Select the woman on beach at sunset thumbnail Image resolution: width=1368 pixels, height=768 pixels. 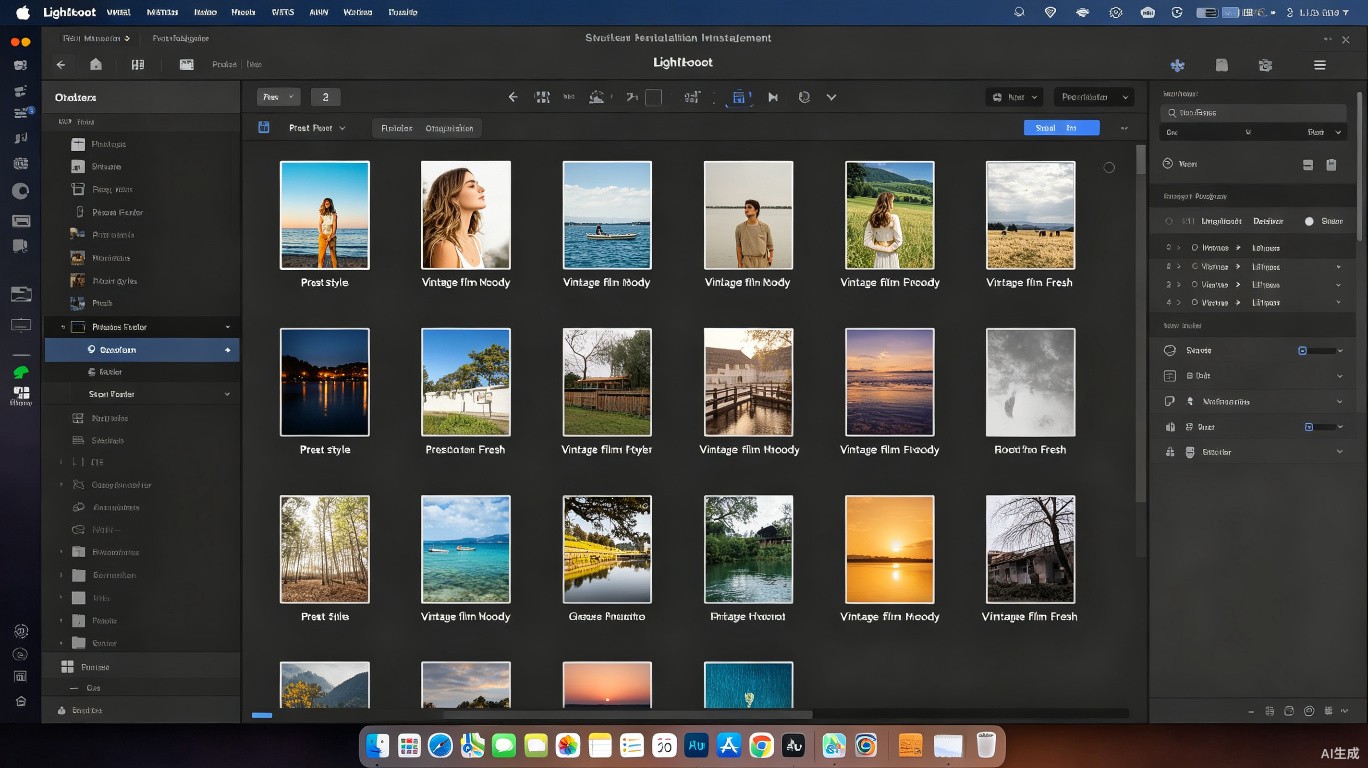325,215
